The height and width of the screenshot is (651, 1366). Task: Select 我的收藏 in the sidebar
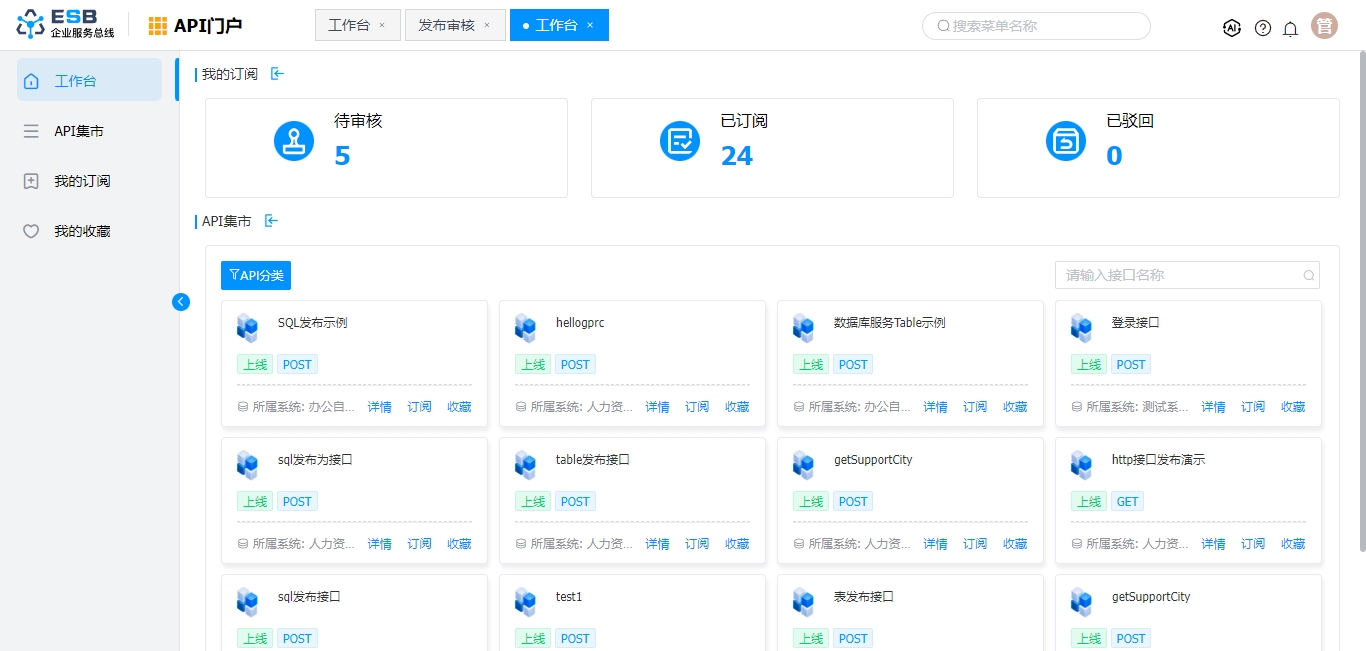coord(82,231)
